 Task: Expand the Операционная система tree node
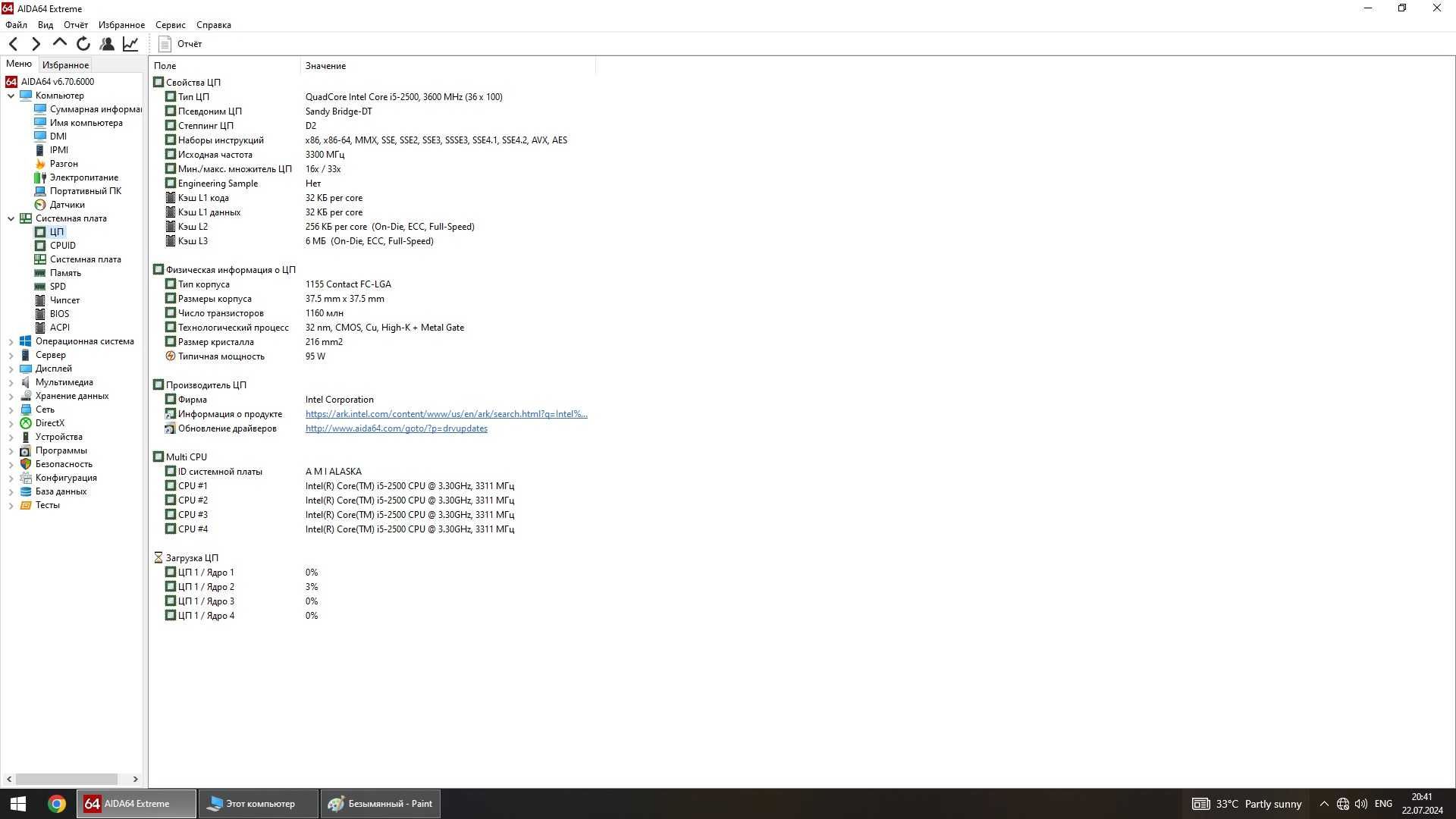coord(11,342)
